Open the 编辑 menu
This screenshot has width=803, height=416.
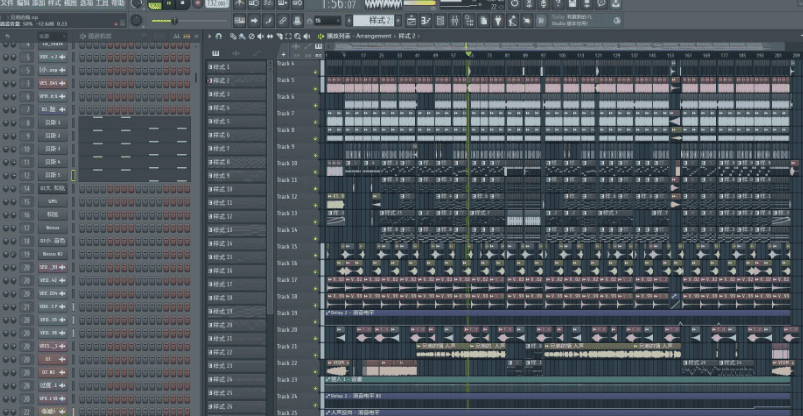tap(23, 4)
